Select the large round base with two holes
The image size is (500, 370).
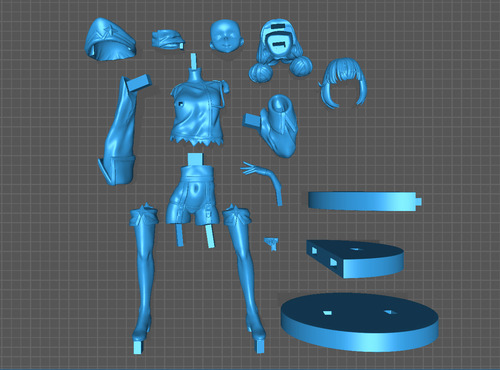coord(359,322)
